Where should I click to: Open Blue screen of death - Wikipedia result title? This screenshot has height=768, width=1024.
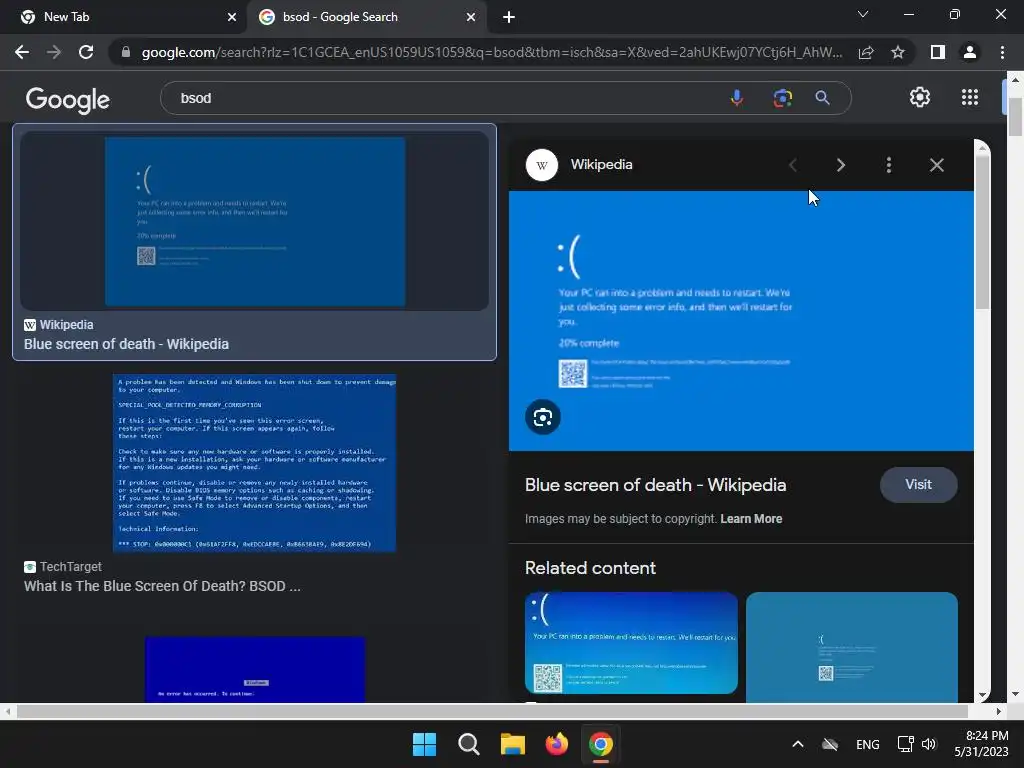[126, 344]
